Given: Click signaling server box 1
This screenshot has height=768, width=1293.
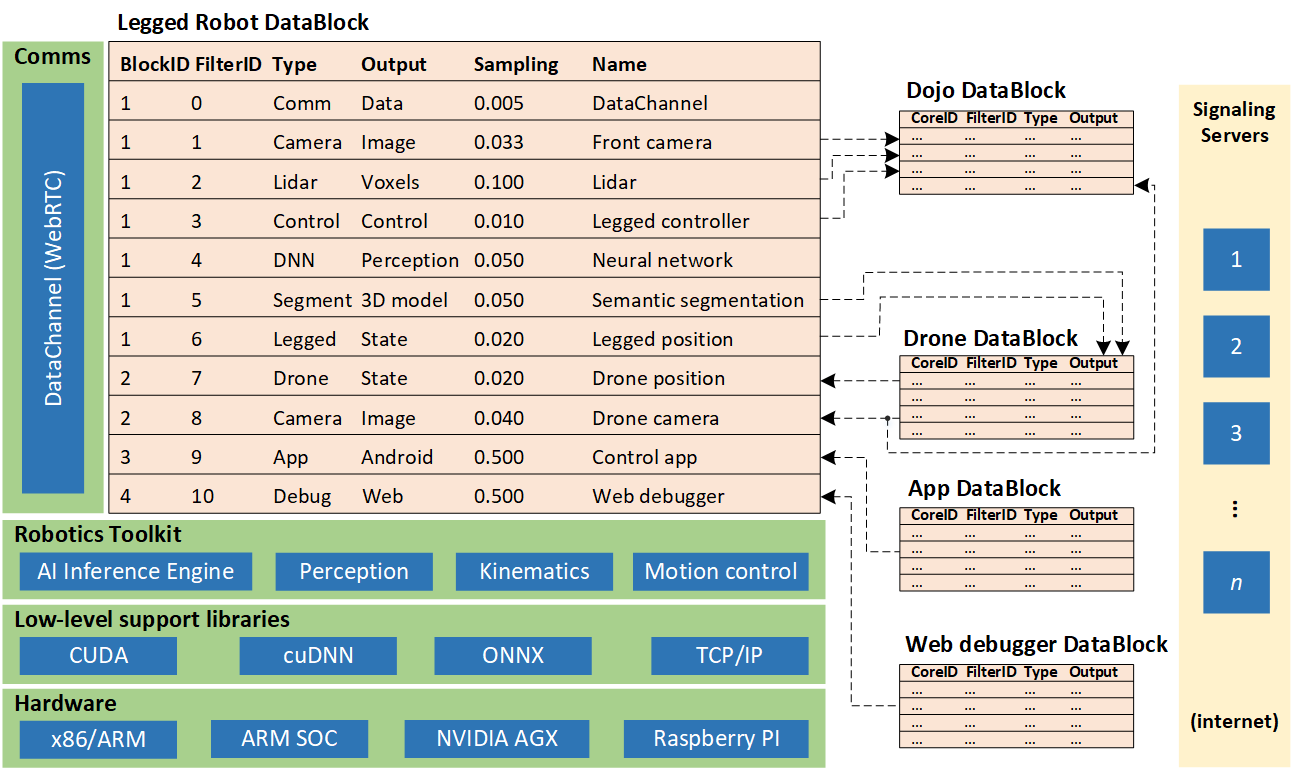Looking at the screenshot, I should click(x=1236, y=260).
